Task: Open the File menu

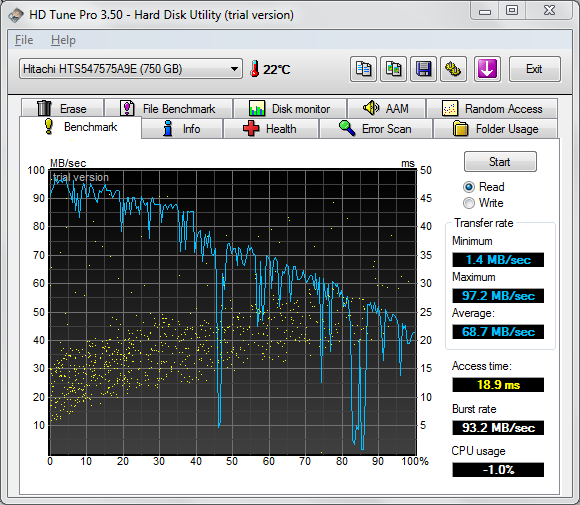Action: click(x=24, y=40)
